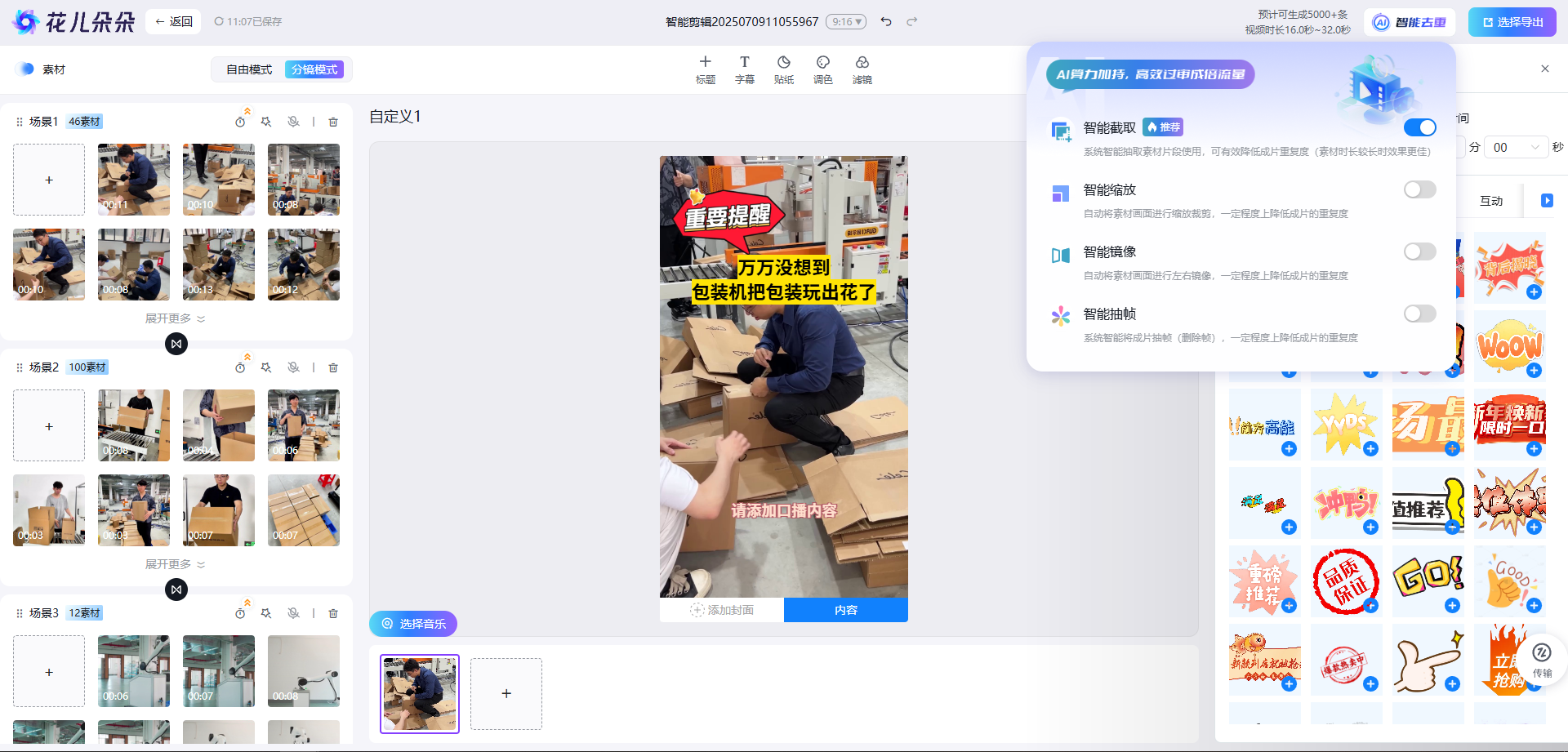1568x752 pixels.
Task: Click the timer icon for 场景3
Action: 240,614
